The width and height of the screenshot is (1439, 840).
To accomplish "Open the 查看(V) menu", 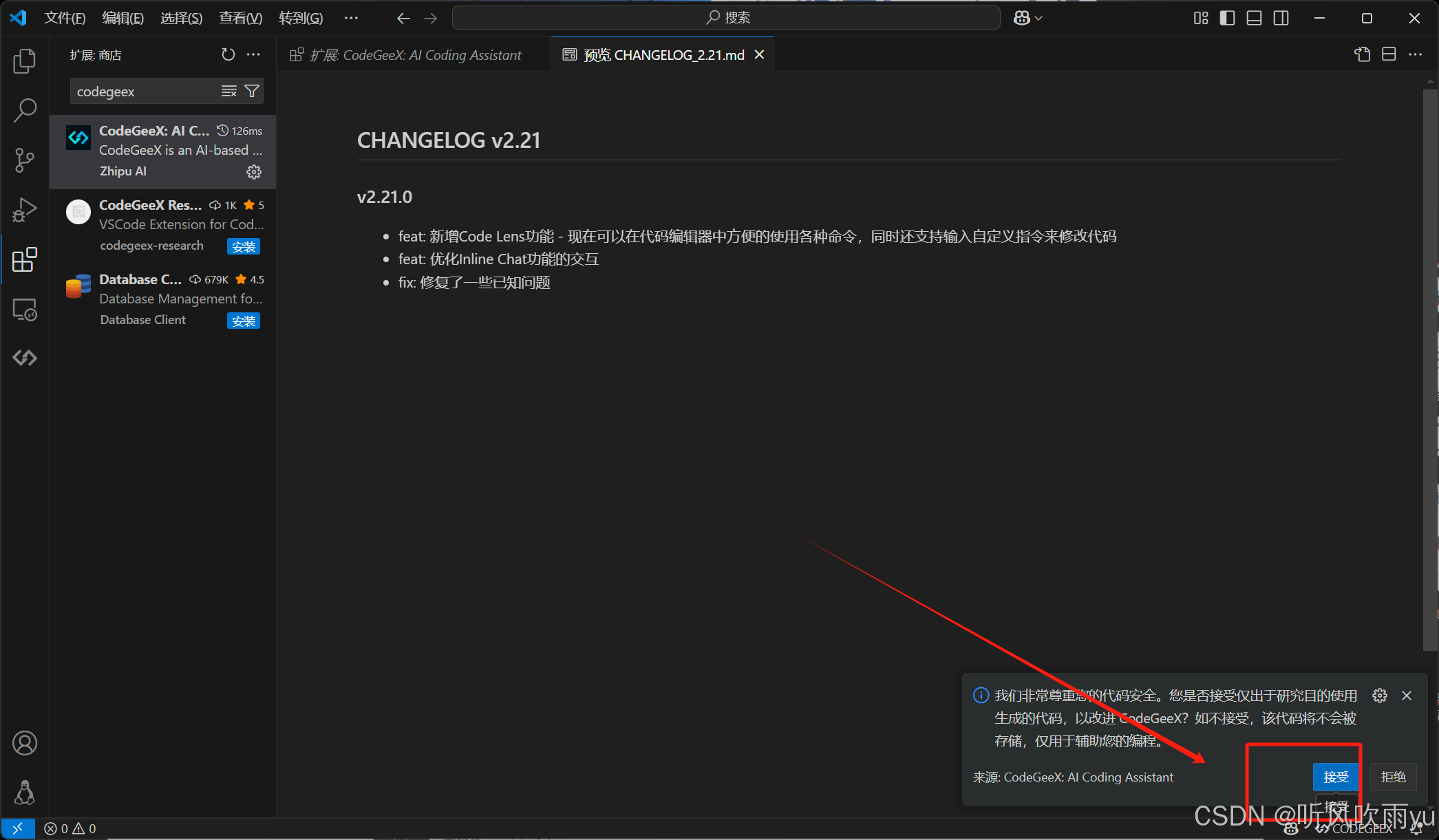I will click(240, 18).
